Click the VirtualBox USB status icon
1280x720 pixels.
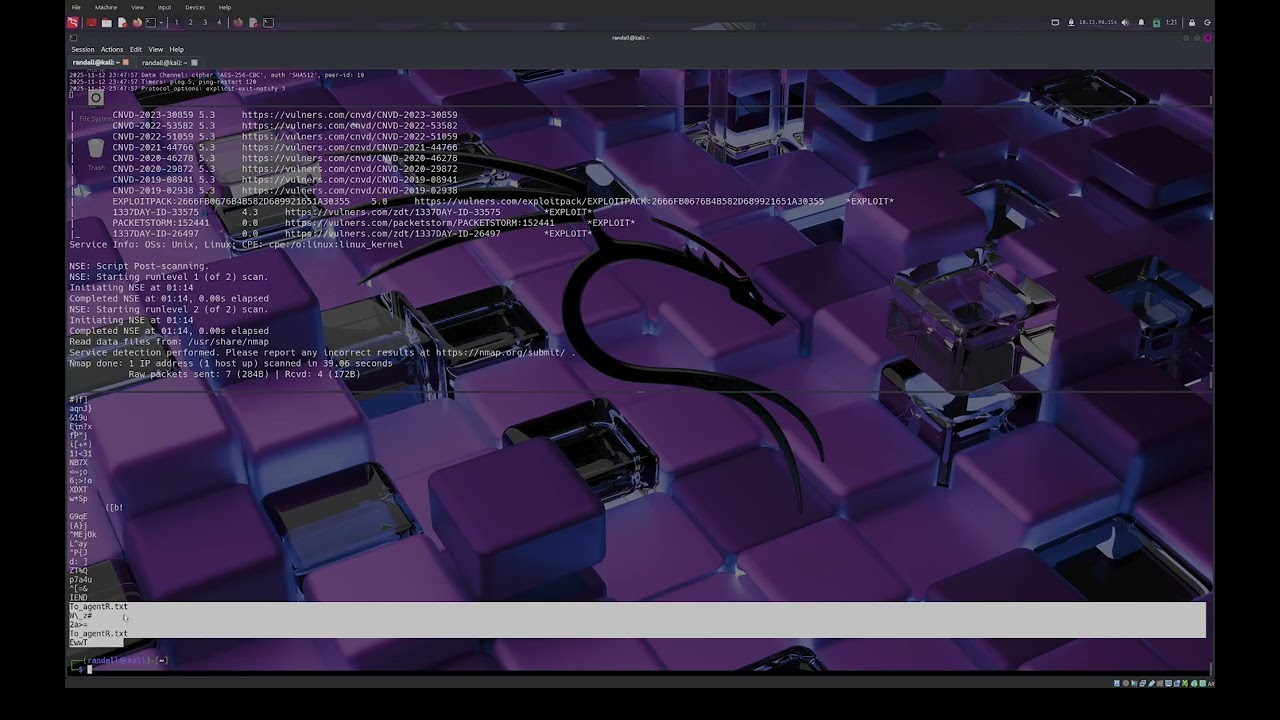(x=1152, y=683)
